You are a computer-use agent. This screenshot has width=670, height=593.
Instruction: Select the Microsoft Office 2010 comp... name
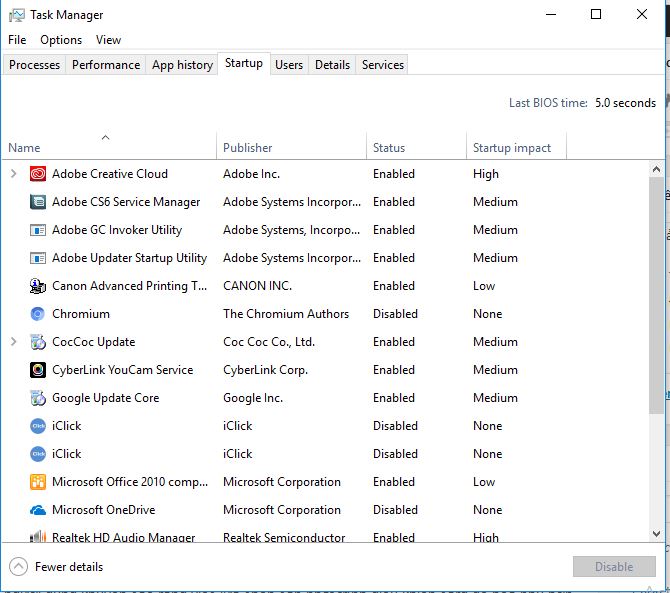coord(130,482)
